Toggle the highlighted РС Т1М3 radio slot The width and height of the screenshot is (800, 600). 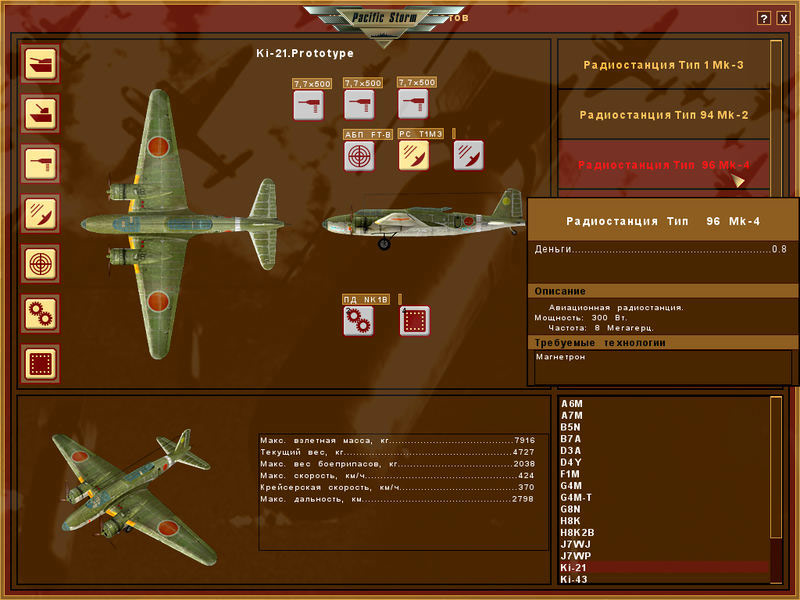pyautogui.click(x=414, y=158)
